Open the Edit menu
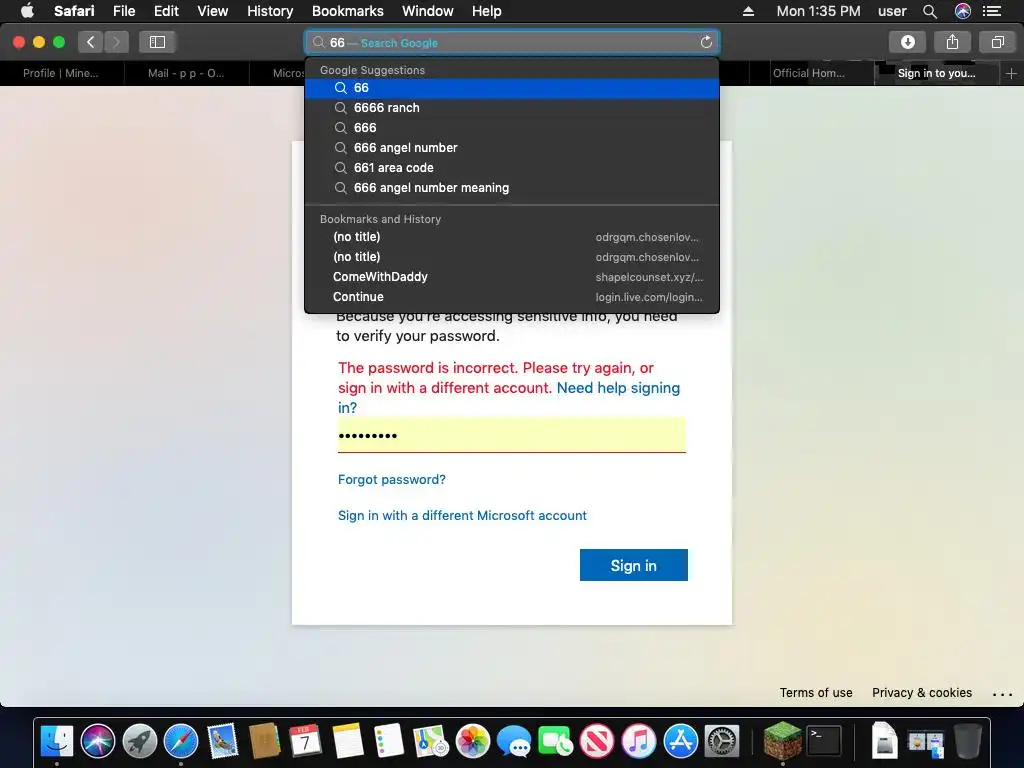 coord(166,11)
